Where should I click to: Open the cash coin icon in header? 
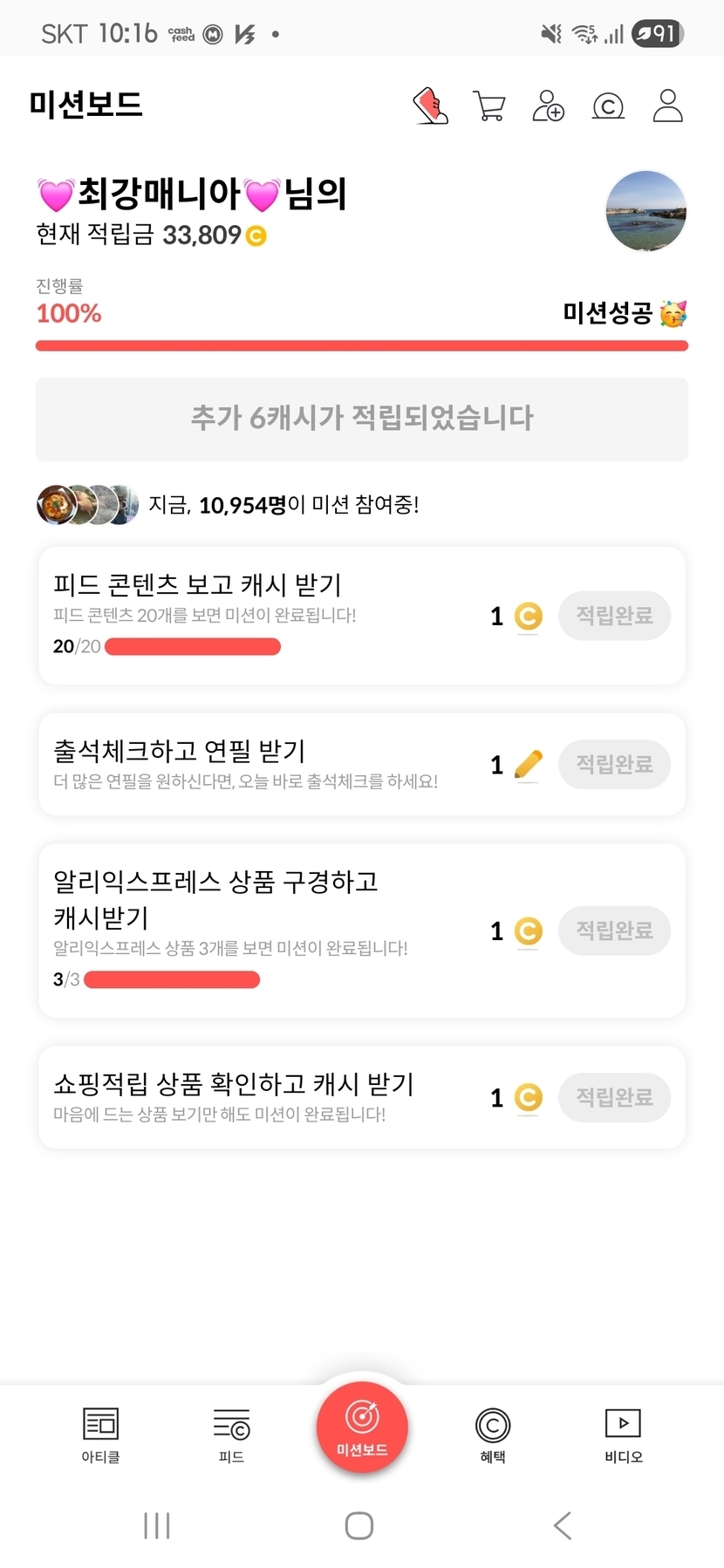point(608,106)
